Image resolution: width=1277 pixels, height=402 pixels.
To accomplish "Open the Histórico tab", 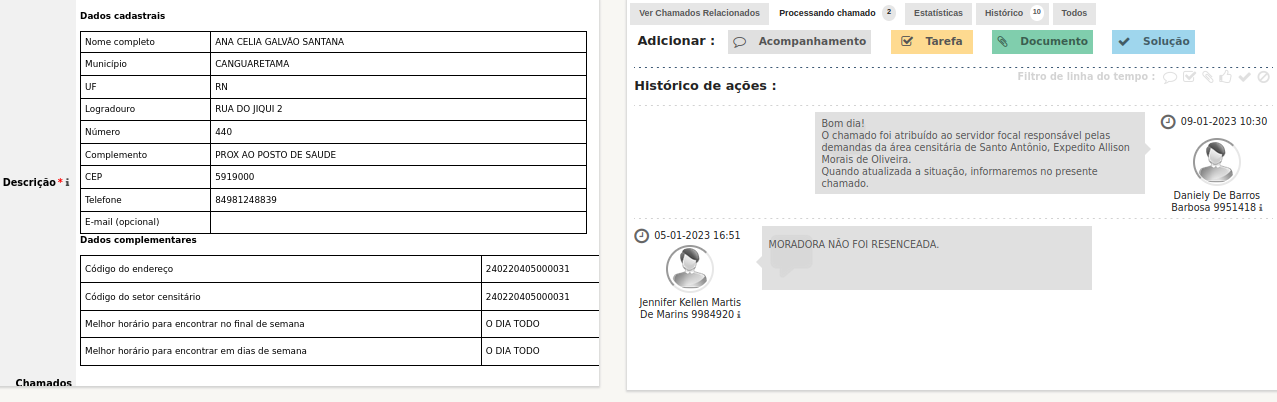I will click(1012, 13).
